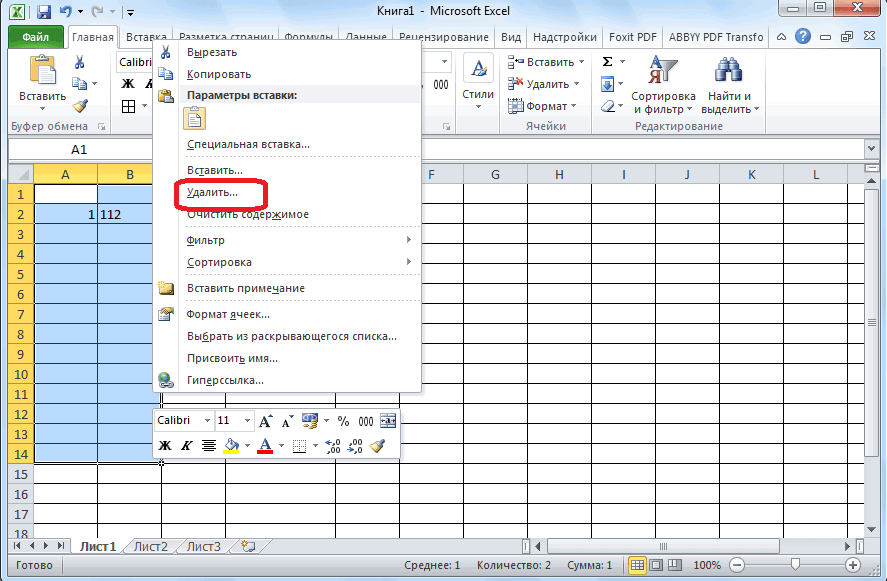Click percent style in mini toolbar
The image size is (887, 581).
(343, 421)
